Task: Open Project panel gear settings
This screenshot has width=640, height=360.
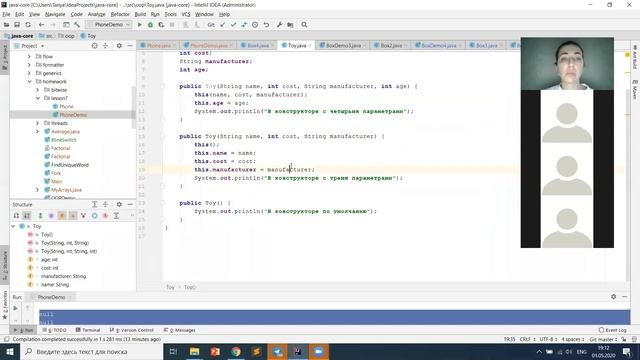Action: click(x=119, y=46)
